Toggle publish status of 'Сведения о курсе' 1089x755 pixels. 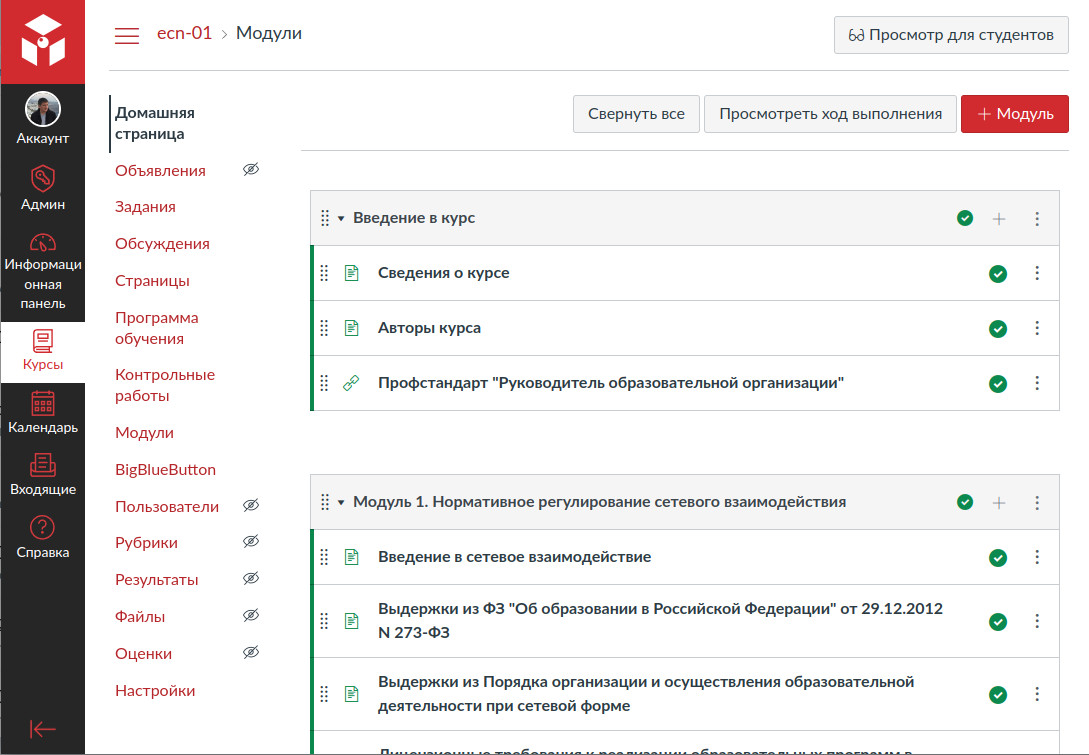pos(997,274)
